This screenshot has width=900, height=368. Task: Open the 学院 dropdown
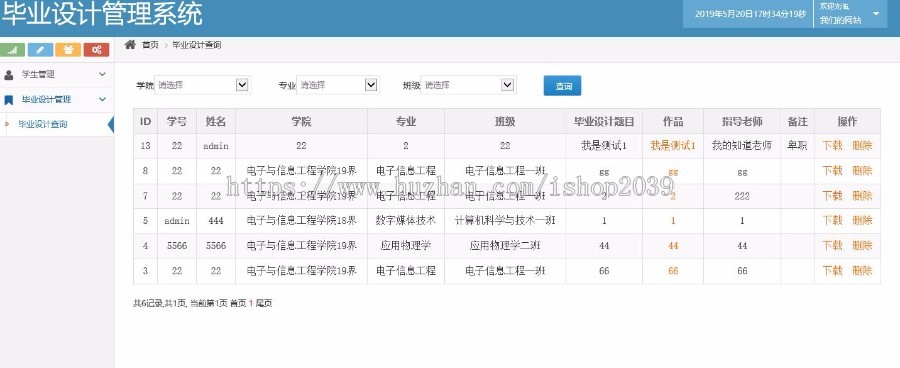click(x=203, y=85)
